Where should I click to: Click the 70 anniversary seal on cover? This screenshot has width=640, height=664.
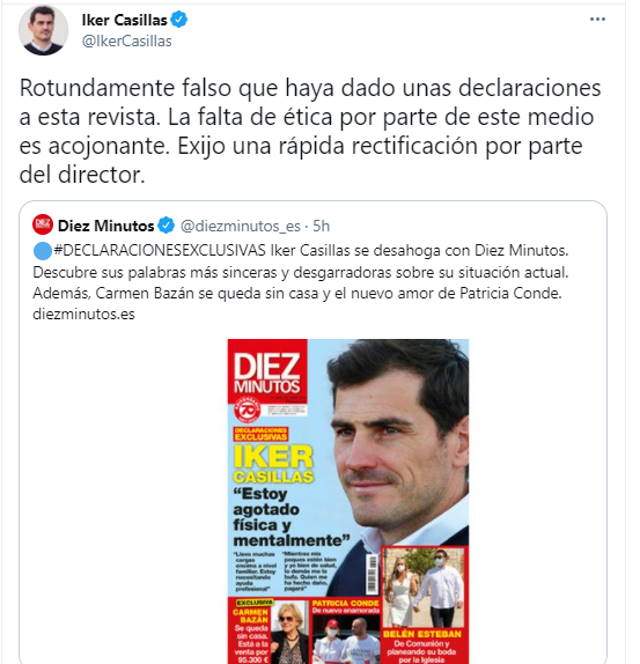pyautogui.click(x=247, y=409)
